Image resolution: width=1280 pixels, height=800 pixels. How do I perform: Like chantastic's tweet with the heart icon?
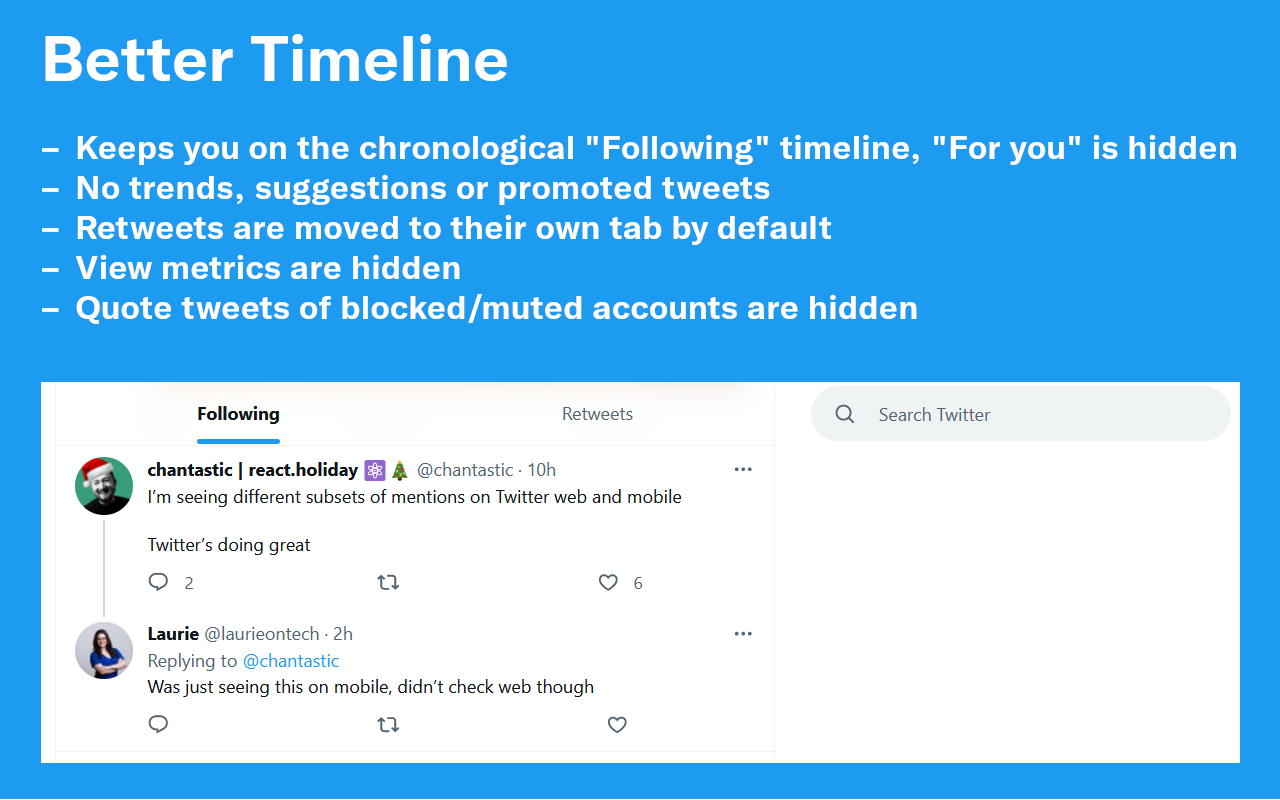click(x=608, y=582)
